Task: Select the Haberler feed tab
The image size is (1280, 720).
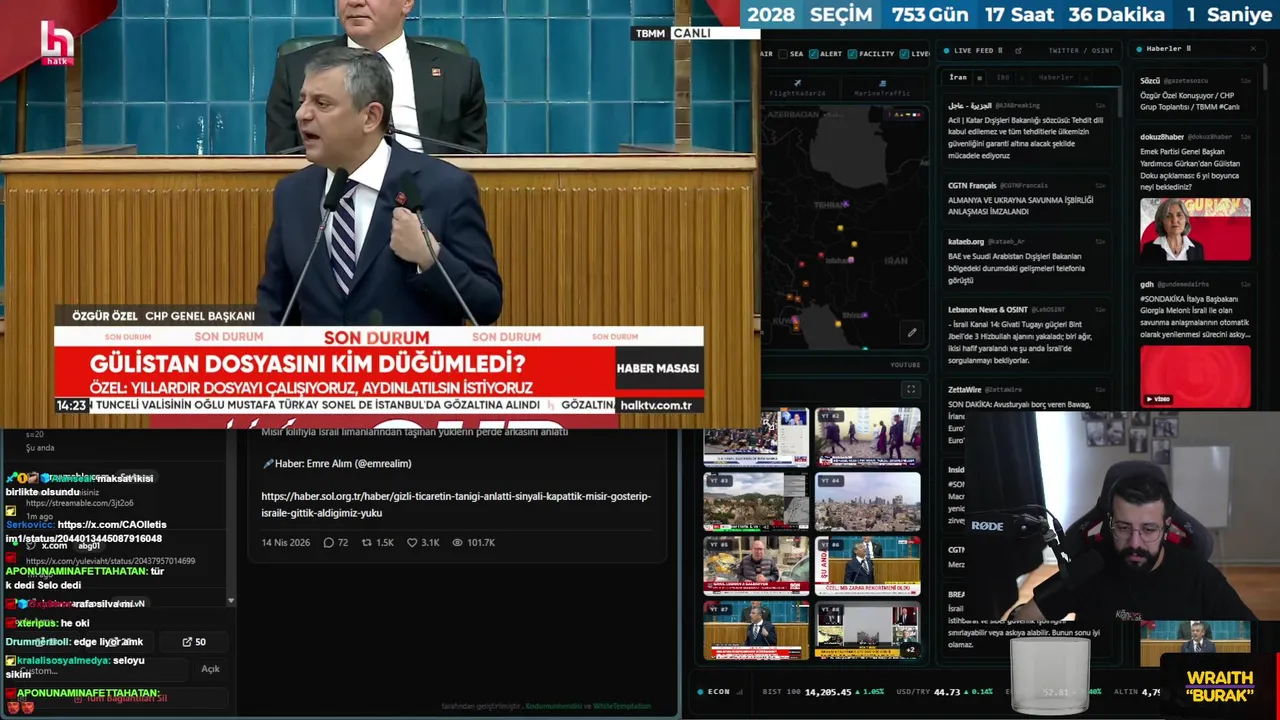Action: click(1055, 77)
